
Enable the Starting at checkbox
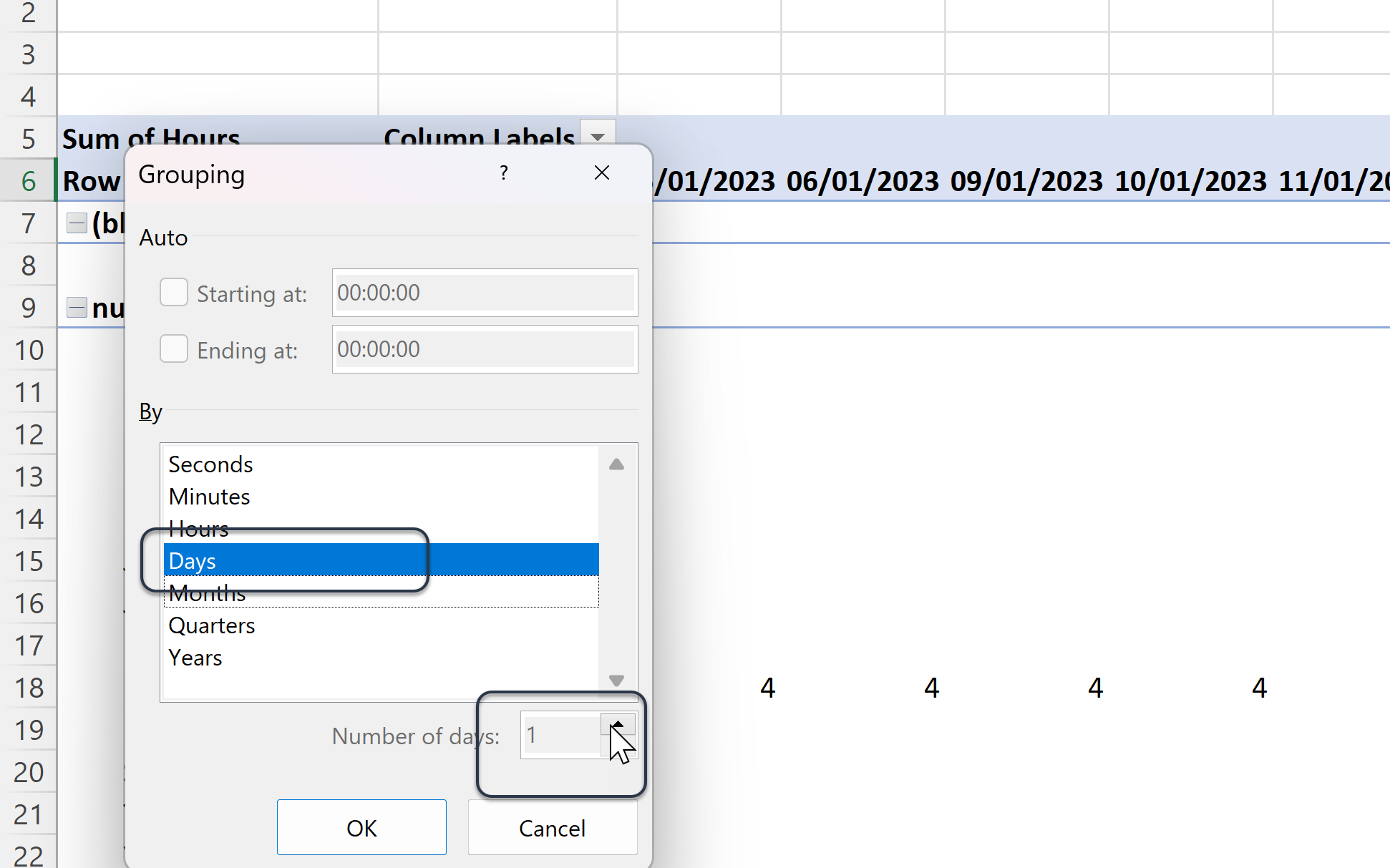(172, 291)
